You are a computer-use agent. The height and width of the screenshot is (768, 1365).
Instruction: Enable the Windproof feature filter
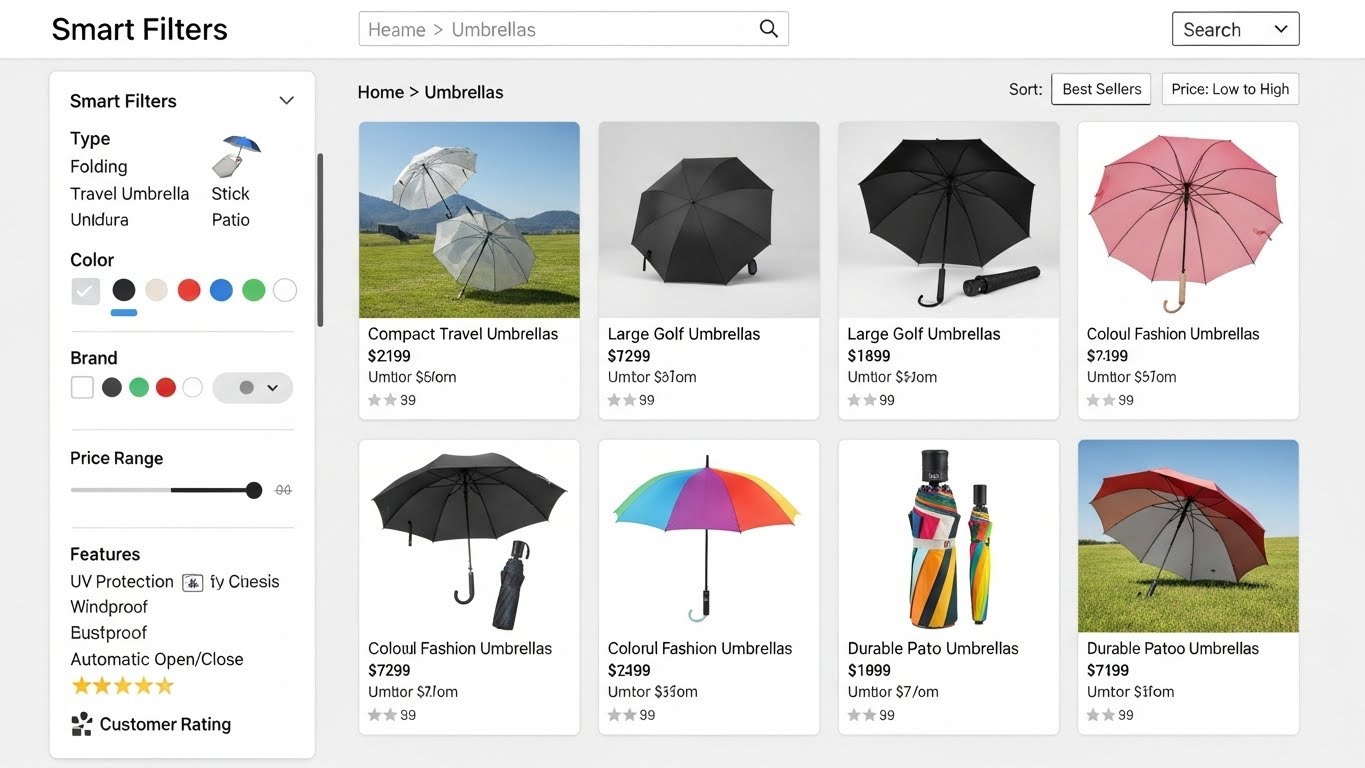109,606
